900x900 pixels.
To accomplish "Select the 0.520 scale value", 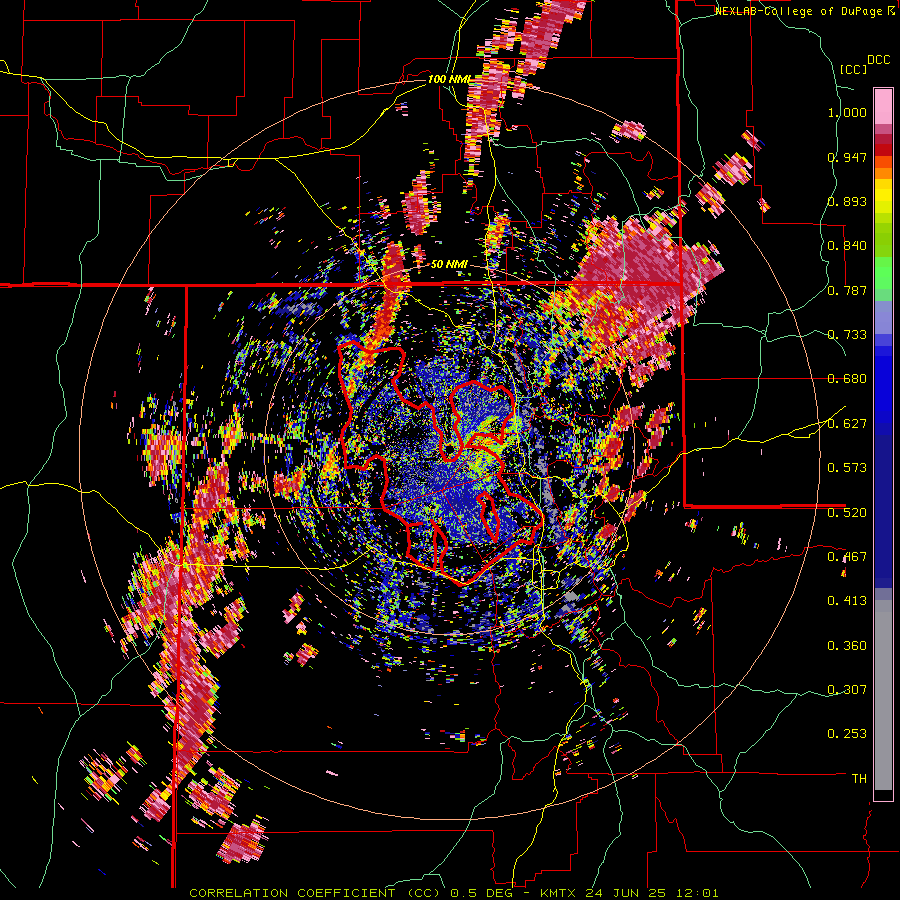I will coord(847,512).
